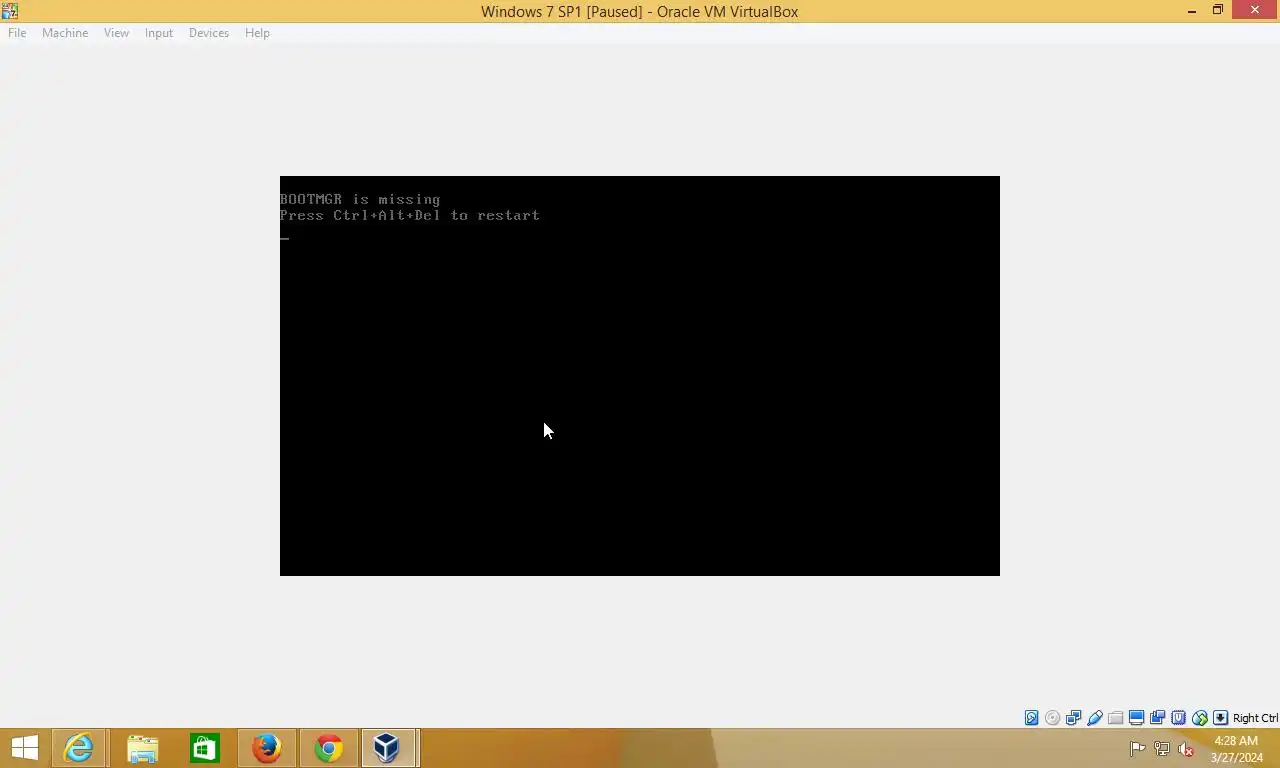Open the Action Center flag icon

click(x=1137, y=748)
